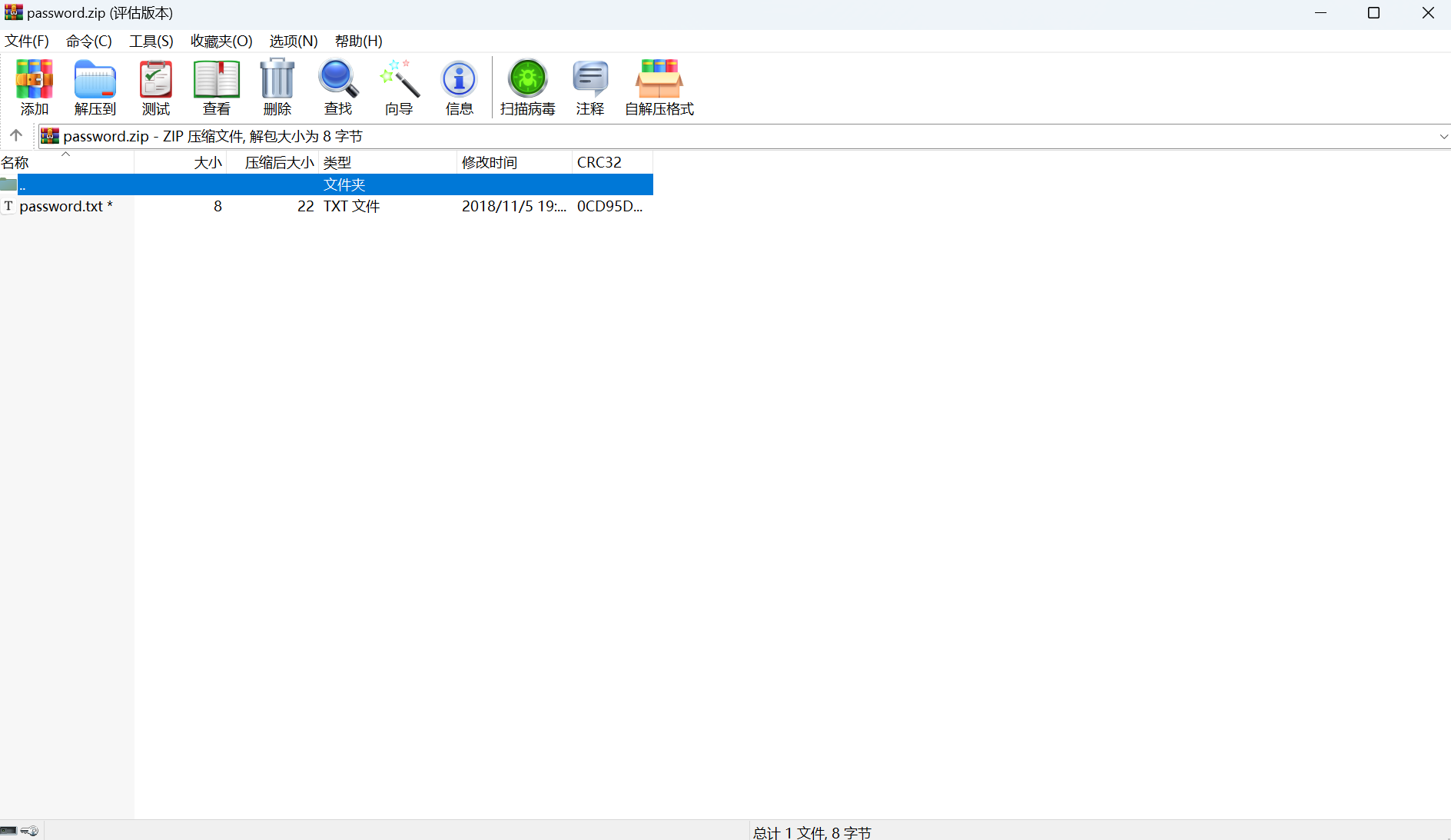The image size is (1451, 840).
Task: Sort by the 修改时间 column header
Action: [515, 162]
